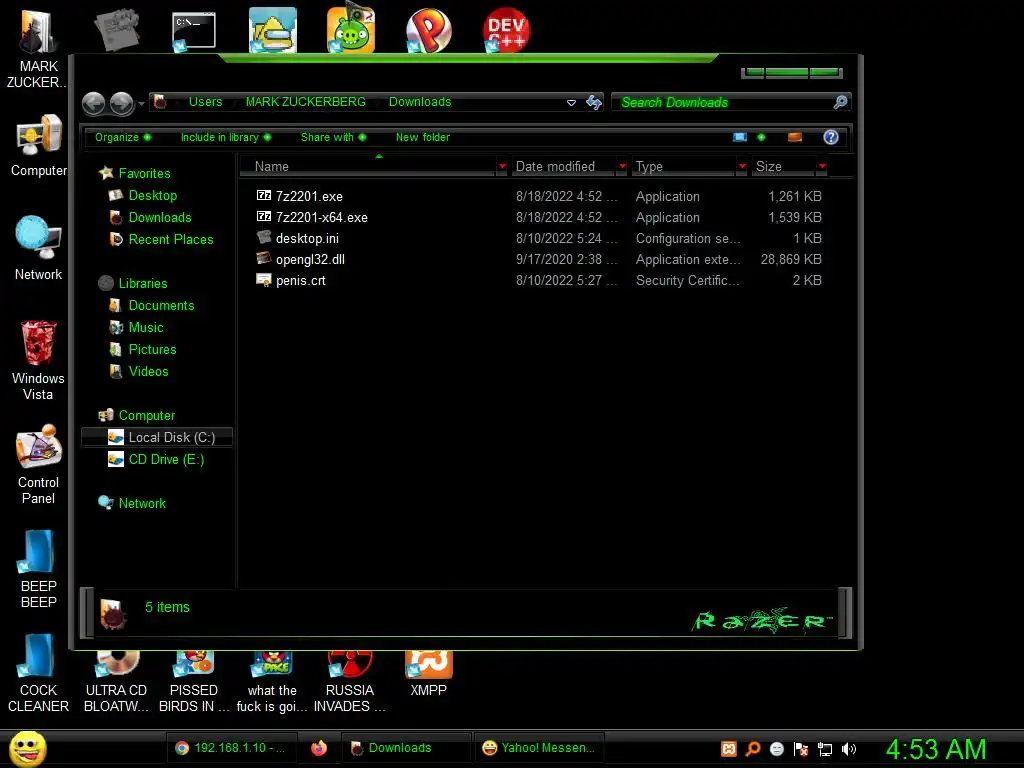Open the command prompt desktop shortcut
Screen dimensions: 1024x768
tap(193, 31)
